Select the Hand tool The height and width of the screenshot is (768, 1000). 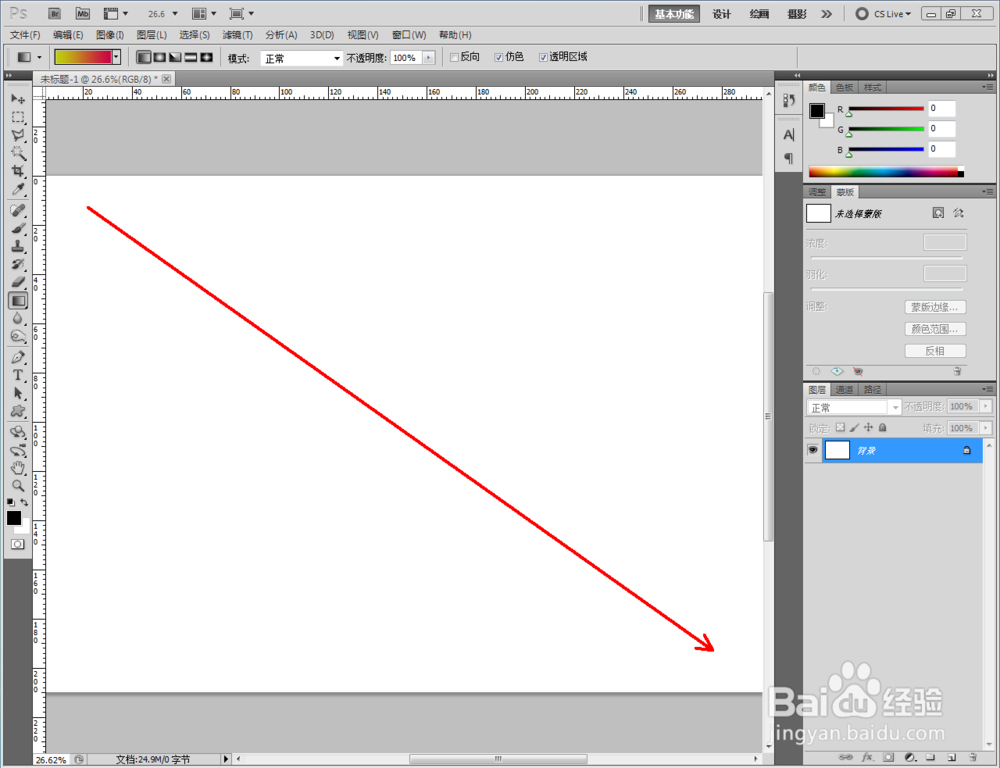[18, 468]
